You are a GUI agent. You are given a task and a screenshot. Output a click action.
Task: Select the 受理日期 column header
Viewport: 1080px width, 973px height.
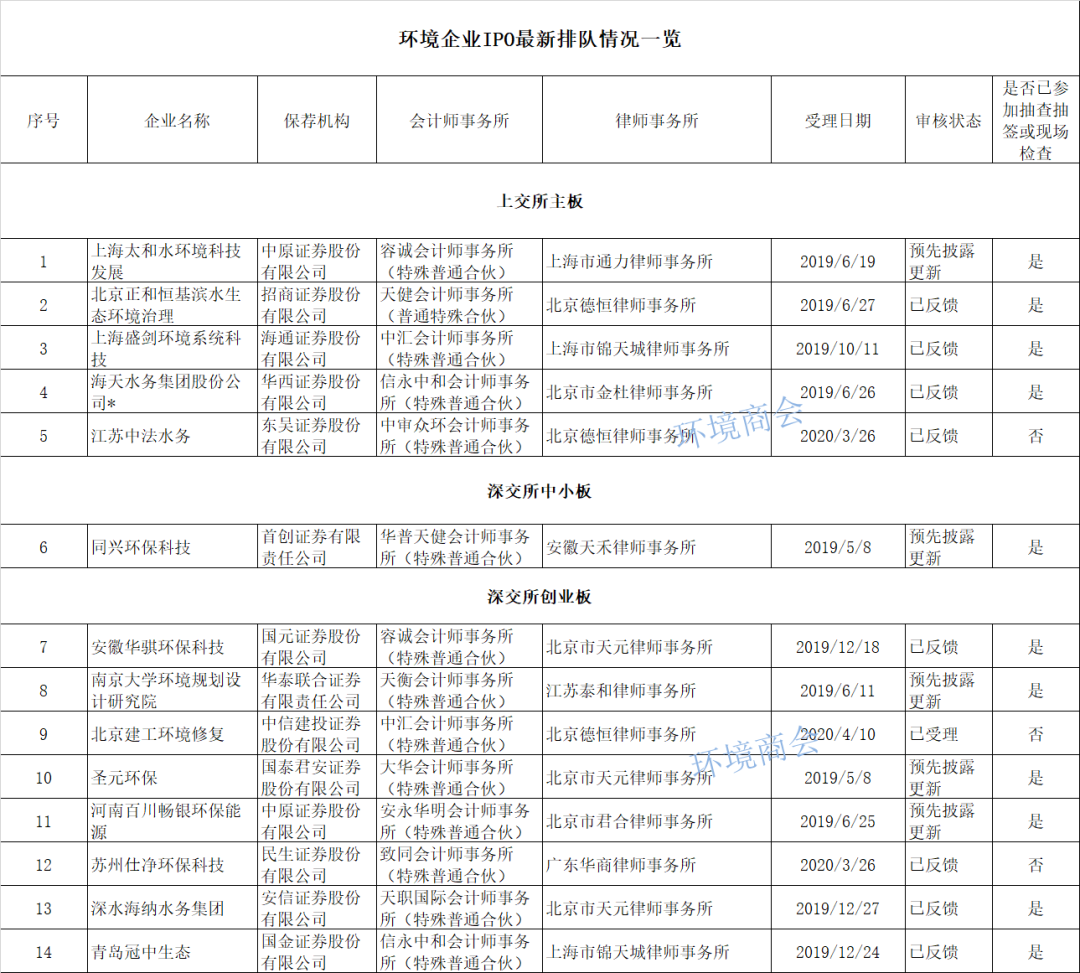pos(838,121)
